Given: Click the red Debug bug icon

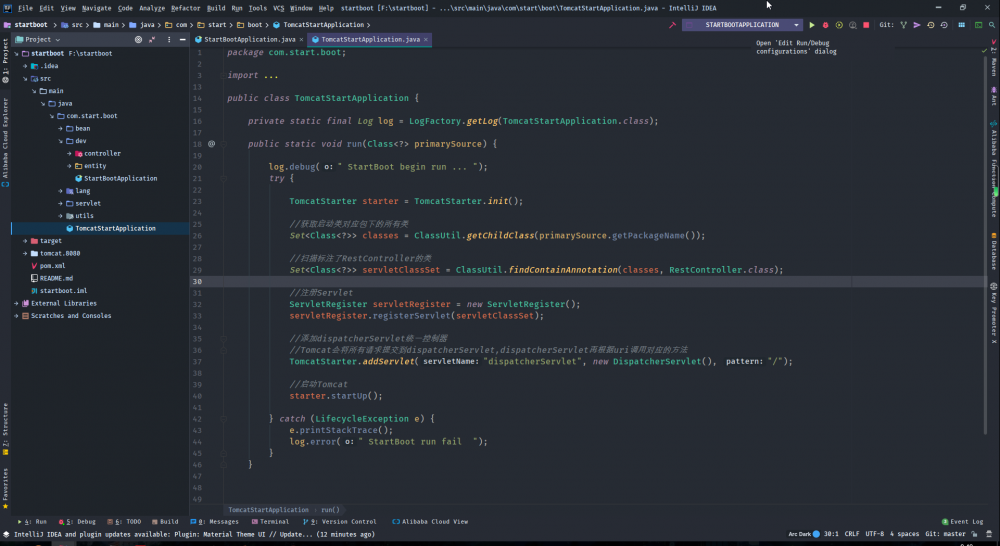Looking at the screenshot, I should (x=825, y=24).
